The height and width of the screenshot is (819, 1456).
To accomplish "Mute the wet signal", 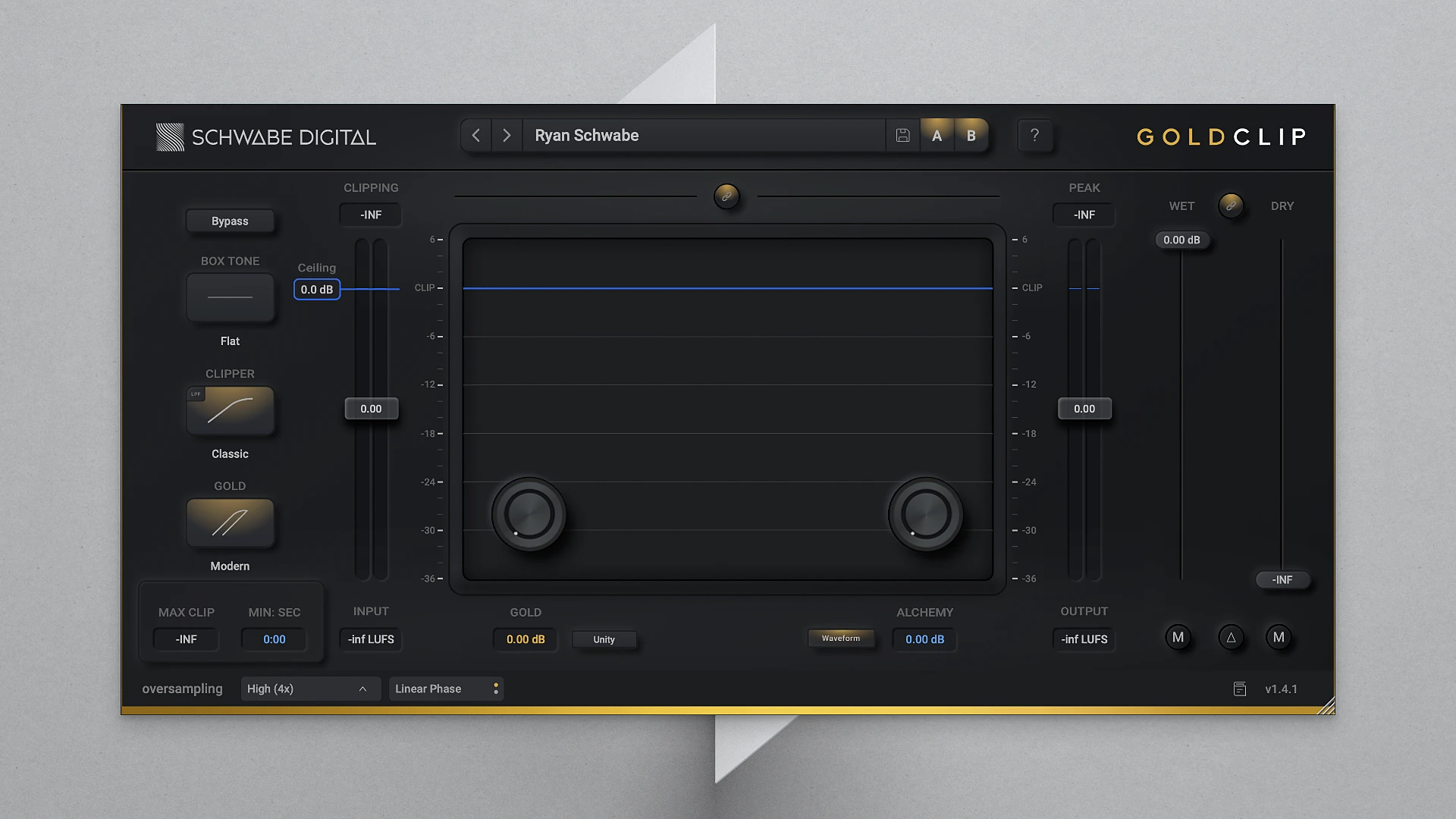I will click(x=1178, y=638).
